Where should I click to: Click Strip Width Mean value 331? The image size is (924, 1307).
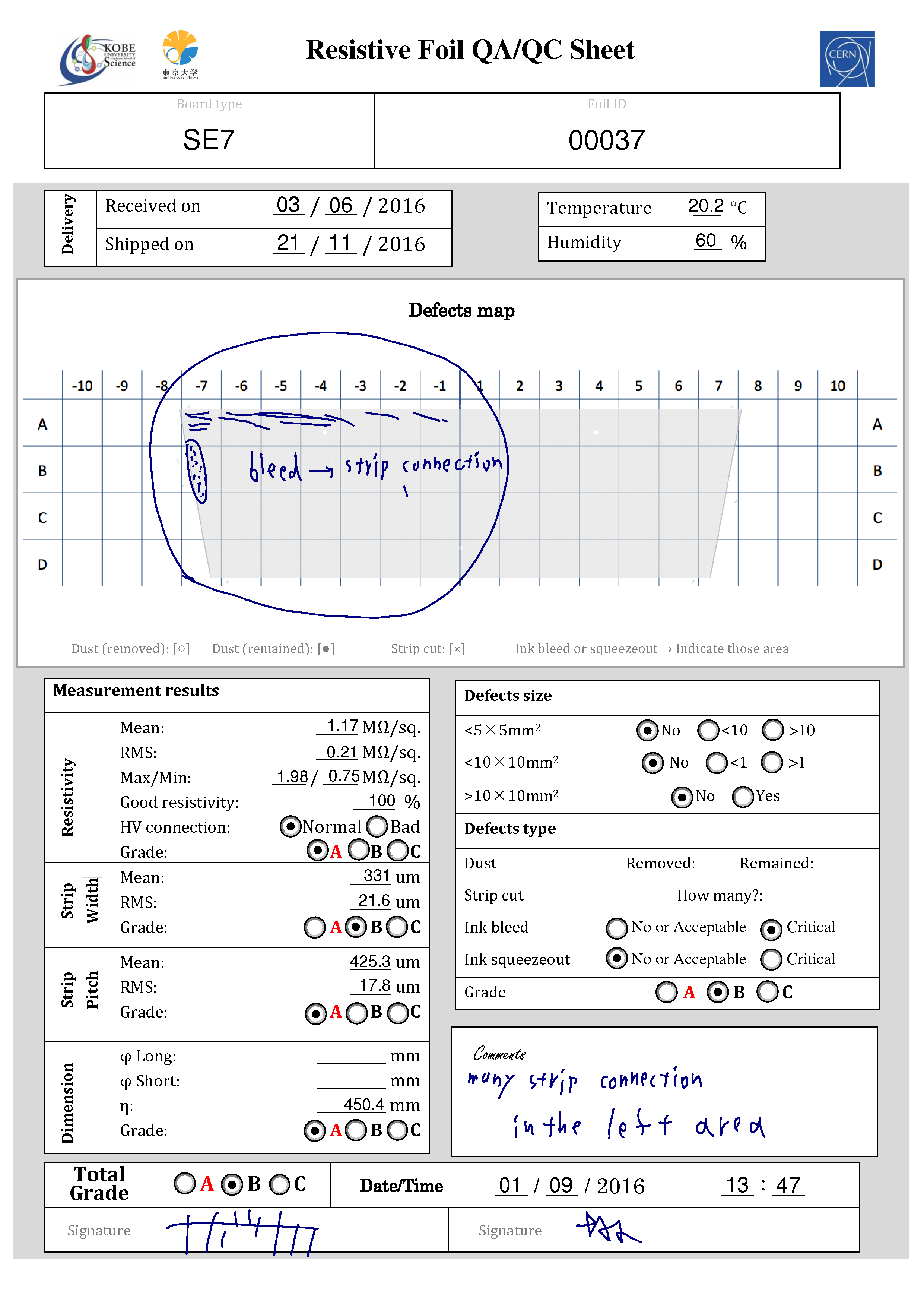click(x=371, y=876)
